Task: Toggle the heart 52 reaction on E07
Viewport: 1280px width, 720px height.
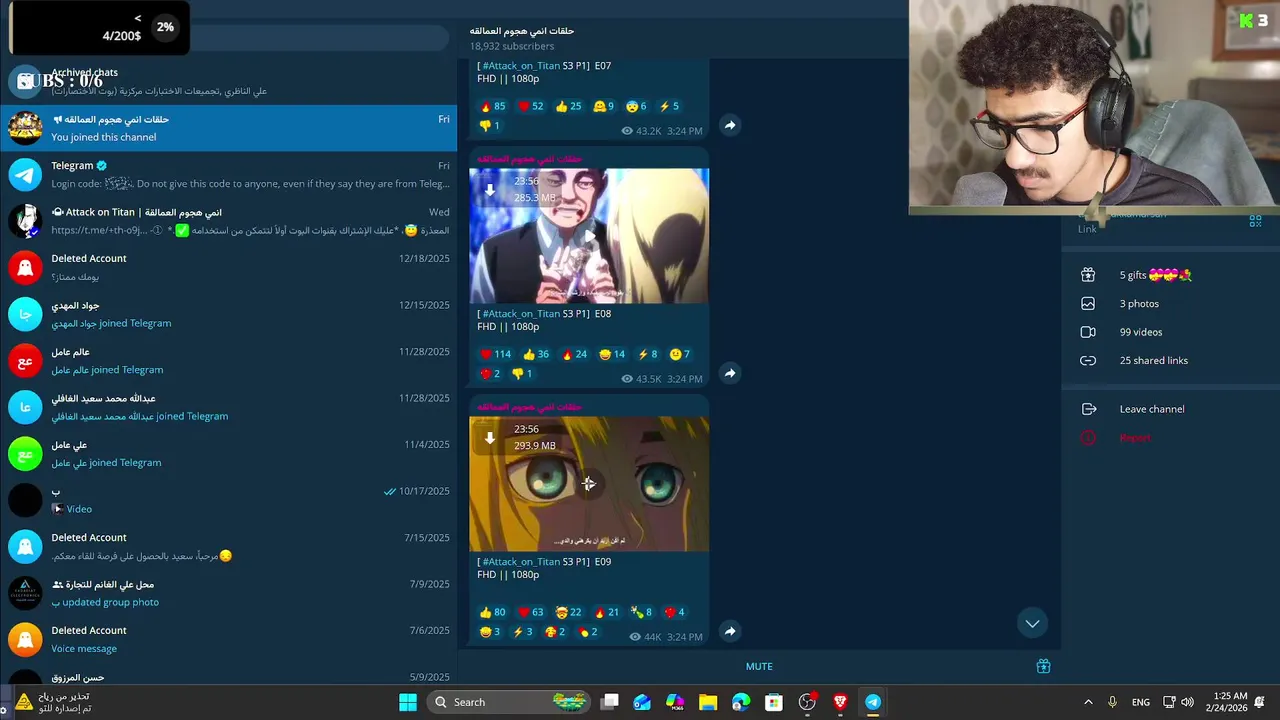Action: pos(531,106)
